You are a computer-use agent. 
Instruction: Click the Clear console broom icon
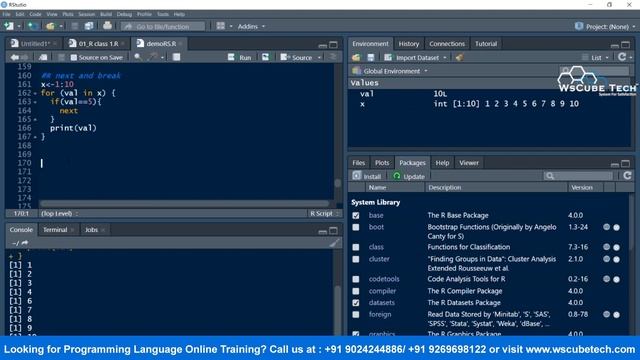334,243
